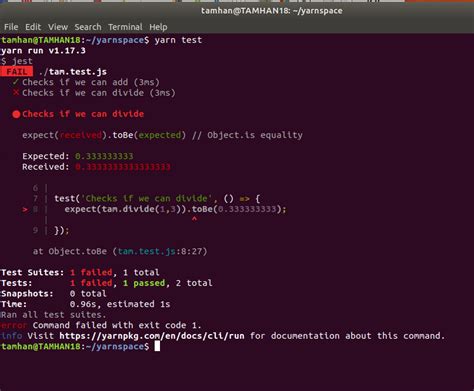Click the yarnpkg.com docs URL
Image resolution: width=474 pixels, height=391 pixels.
coord(152,336)
